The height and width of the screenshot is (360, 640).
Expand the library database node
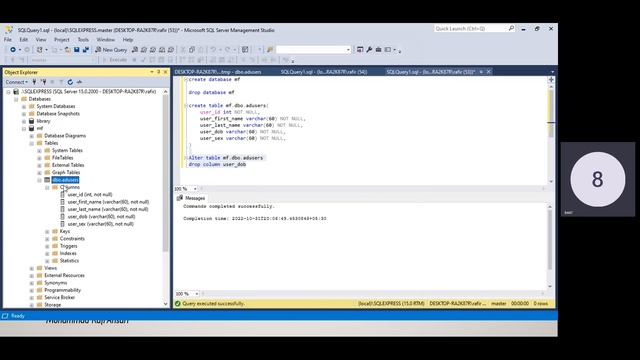pos(24,121)
